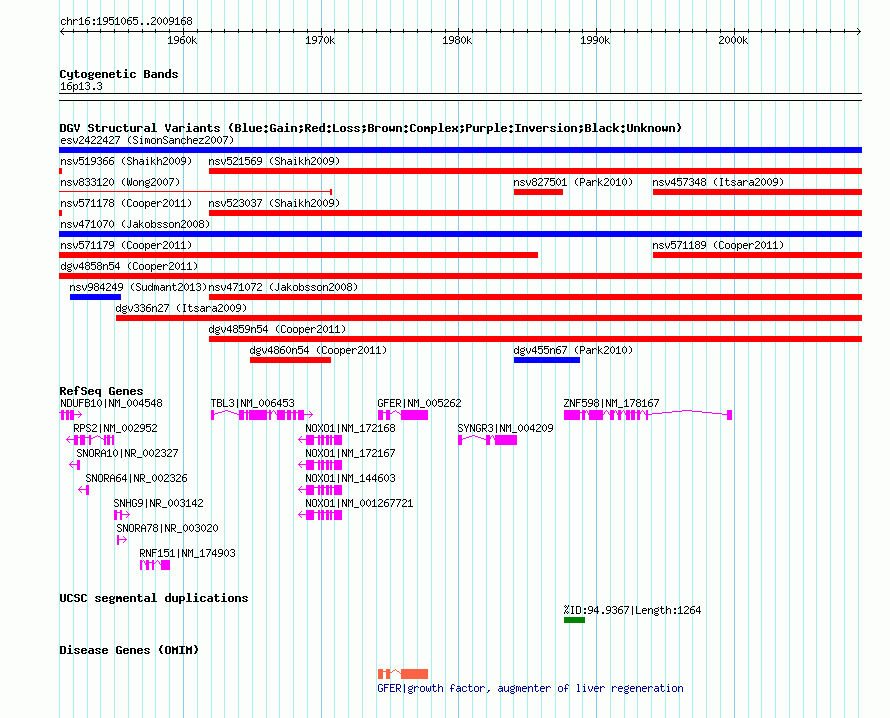Select the RNF151 gene glyph

pyautogui.click(x=155, y=565)
